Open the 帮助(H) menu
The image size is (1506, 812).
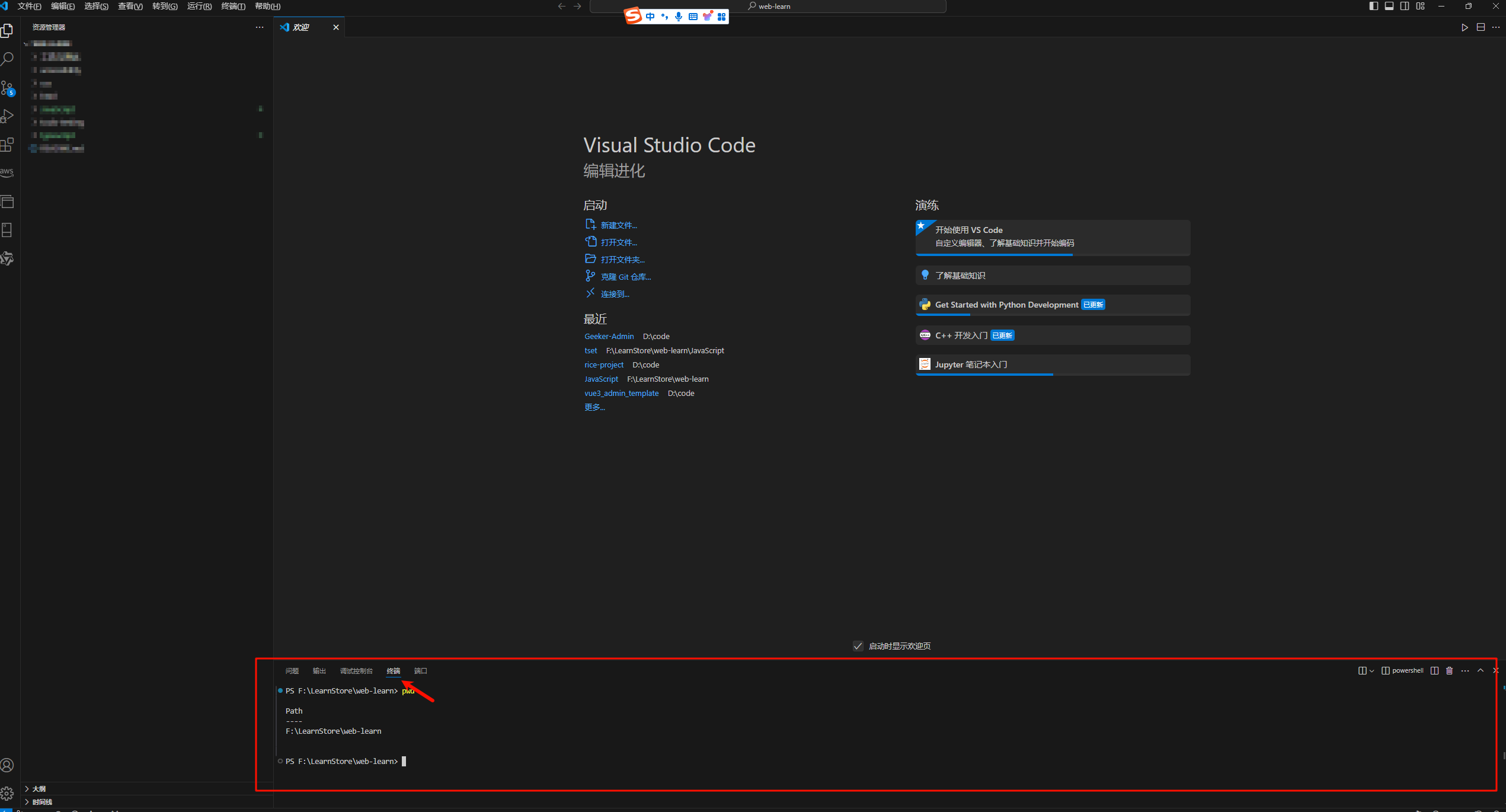(267, 6)
